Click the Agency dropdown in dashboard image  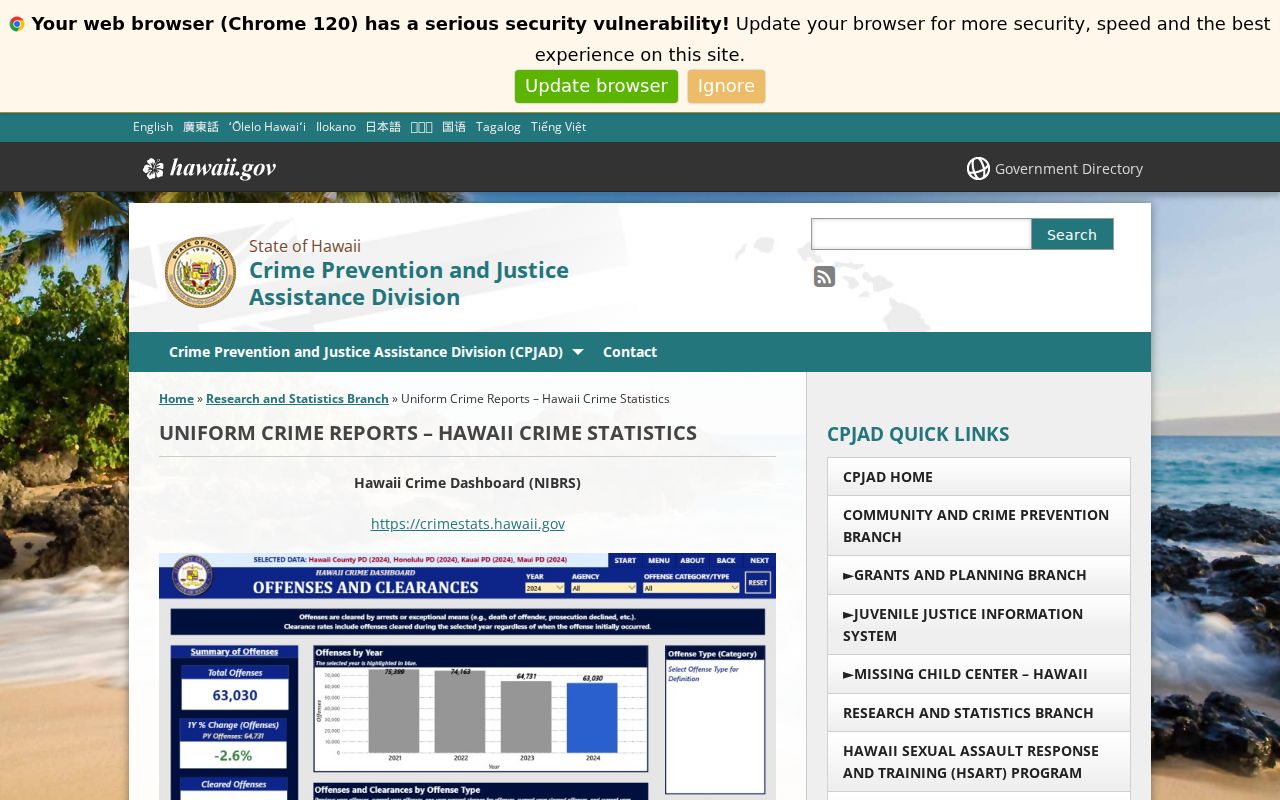pyautogui.click(x=603, y=588)
